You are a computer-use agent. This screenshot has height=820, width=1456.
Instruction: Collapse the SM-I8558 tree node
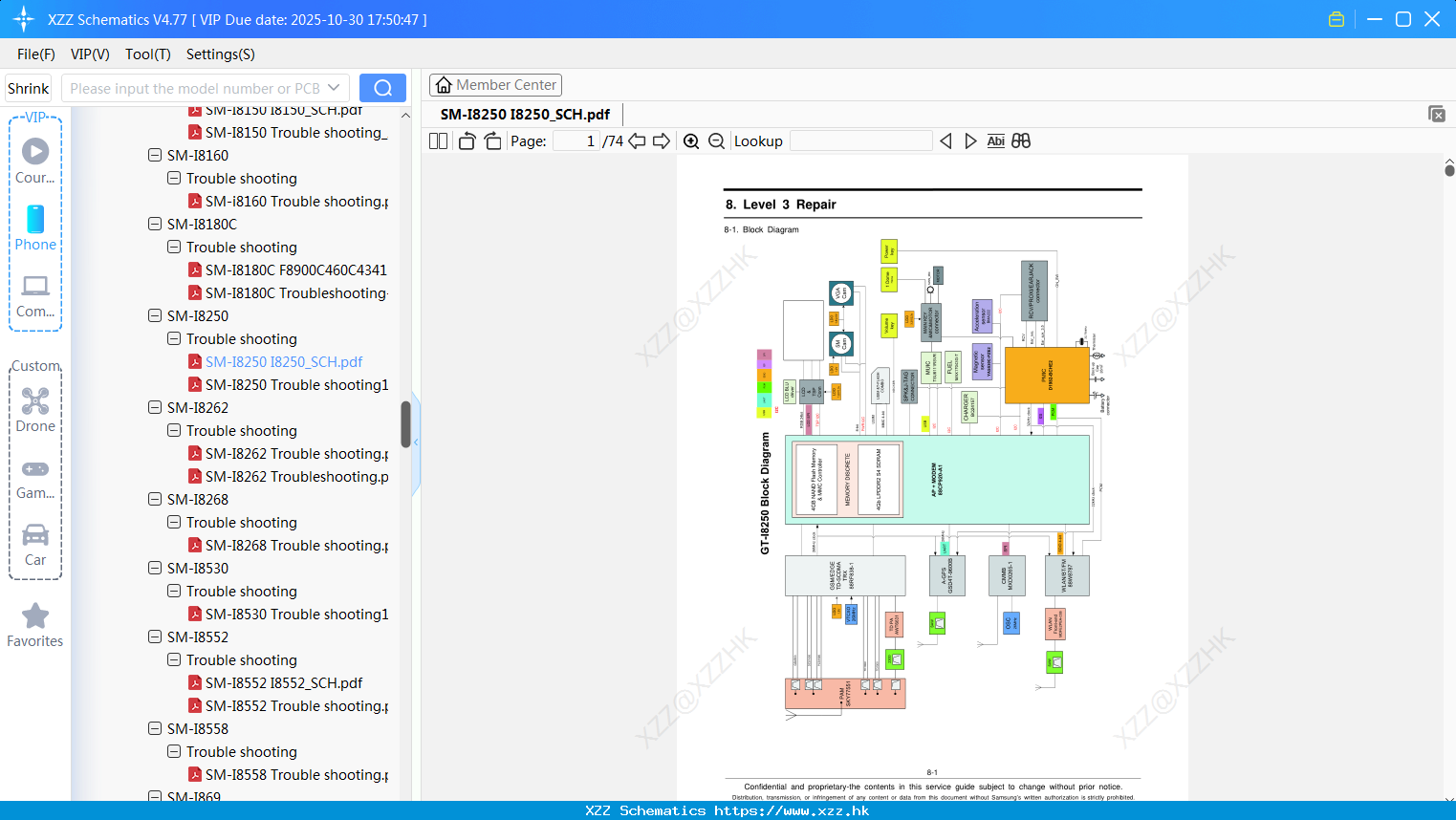point(155,728)
